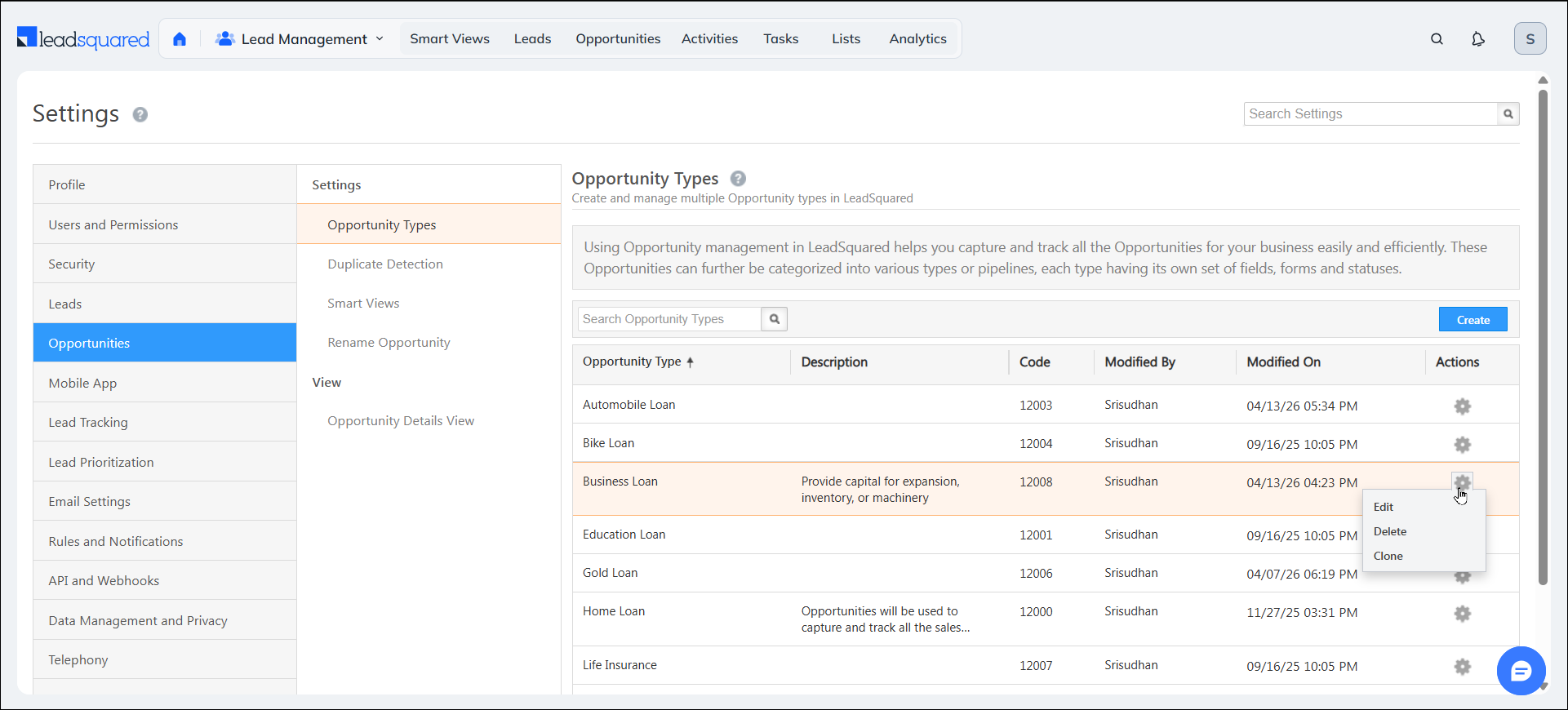Select Delete from the actions menu

point(1389,531)
